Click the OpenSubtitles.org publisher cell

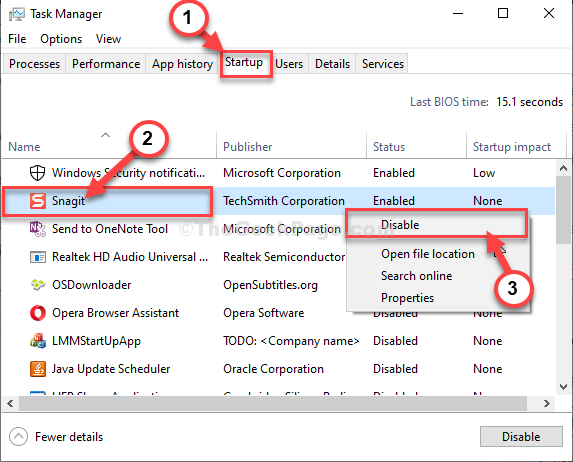pyautogui.click(x=270, y=285)
